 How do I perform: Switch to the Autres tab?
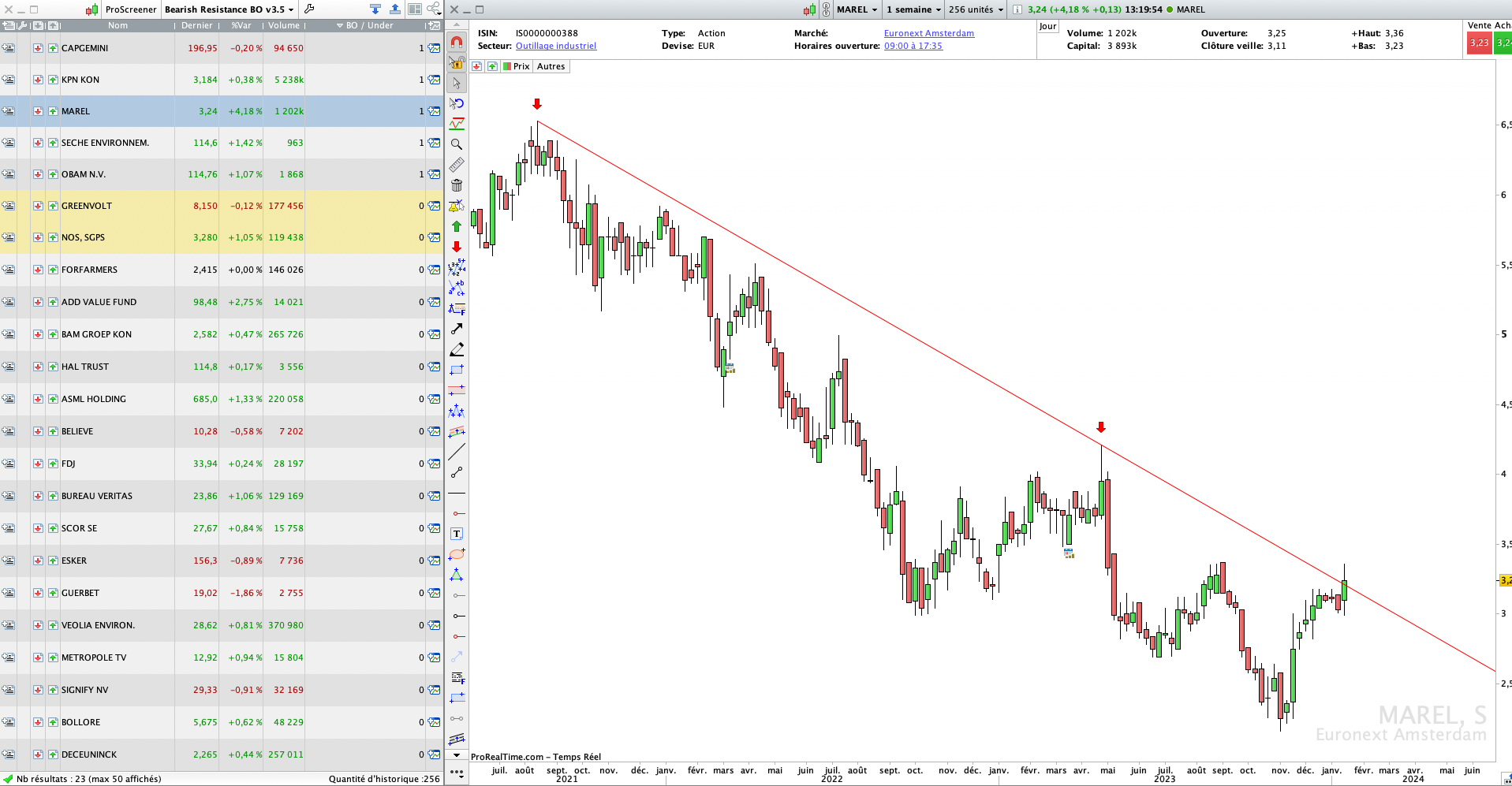click(551, 66)
